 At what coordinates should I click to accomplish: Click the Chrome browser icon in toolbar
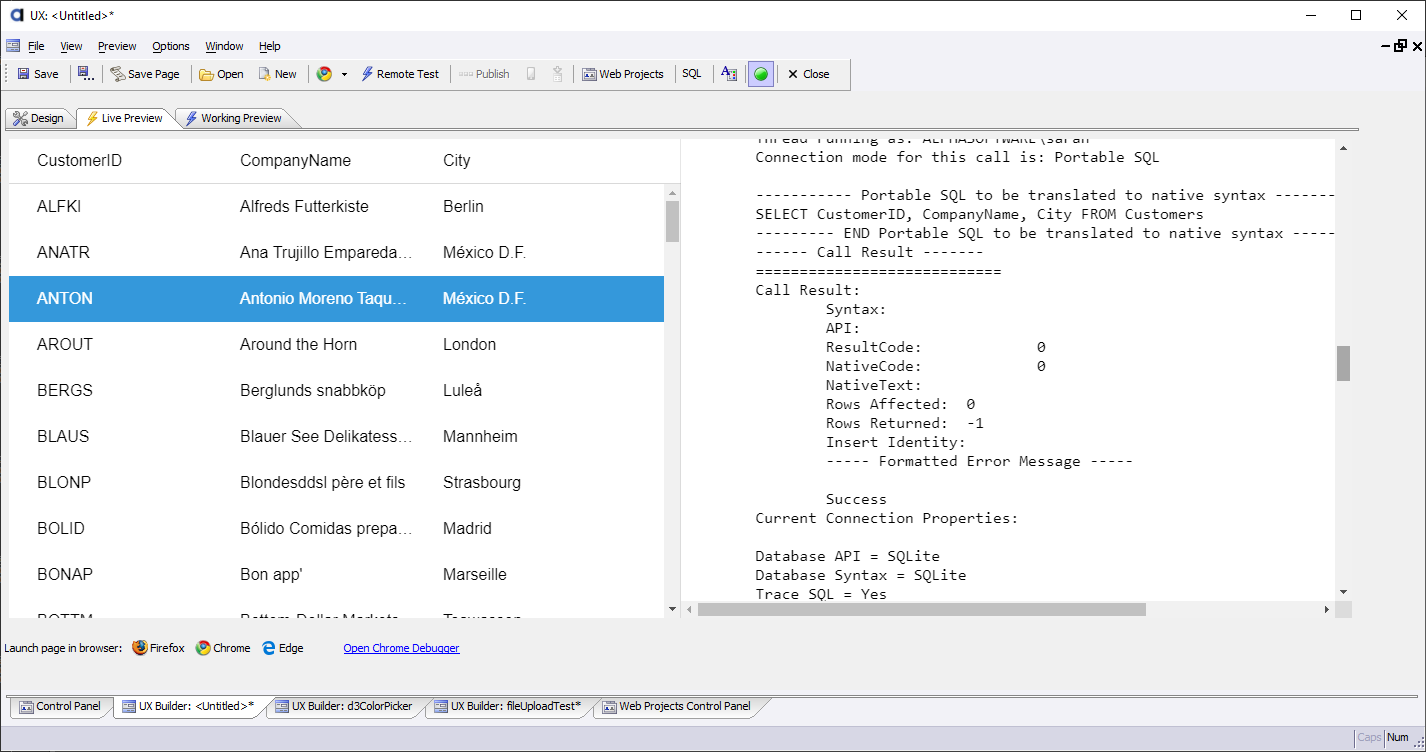(324, 74)
